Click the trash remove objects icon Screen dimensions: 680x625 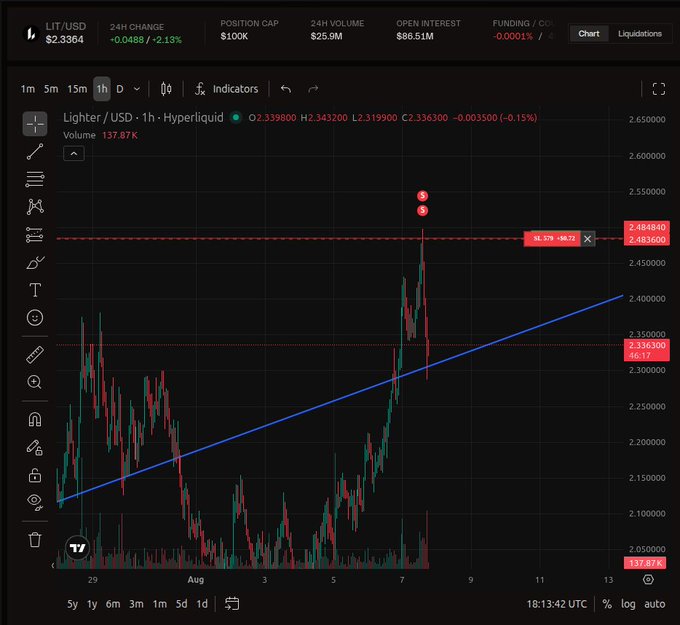click(x=35, y=540)
